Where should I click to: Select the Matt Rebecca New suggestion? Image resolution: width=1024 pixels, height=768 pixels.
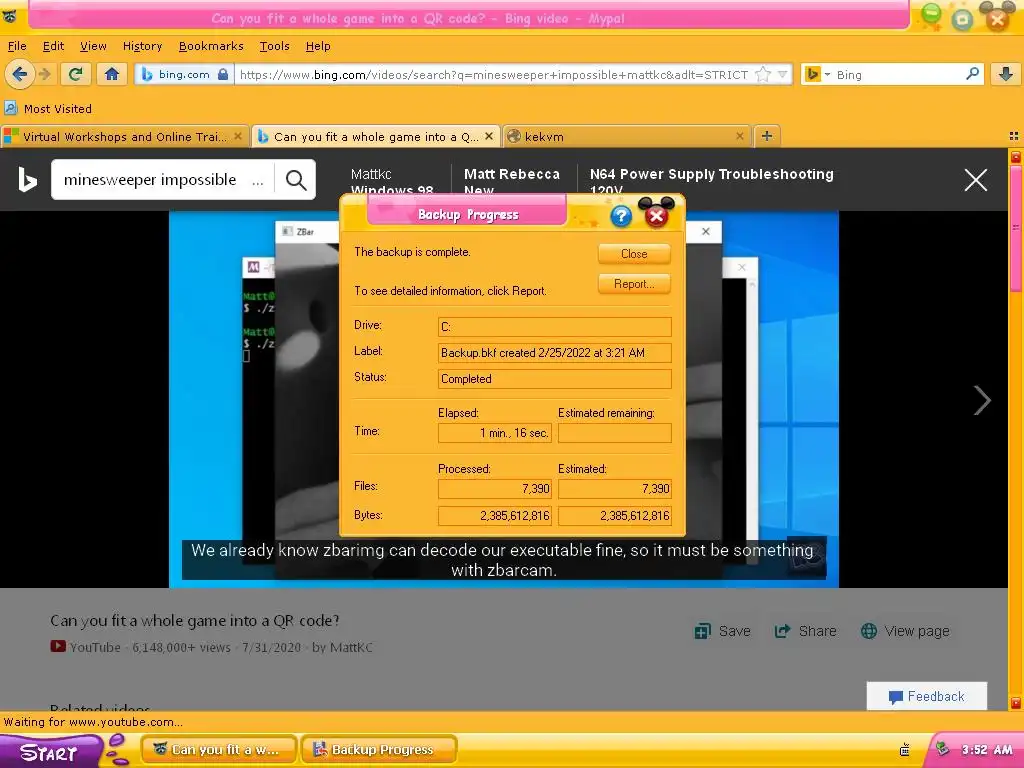511,181
